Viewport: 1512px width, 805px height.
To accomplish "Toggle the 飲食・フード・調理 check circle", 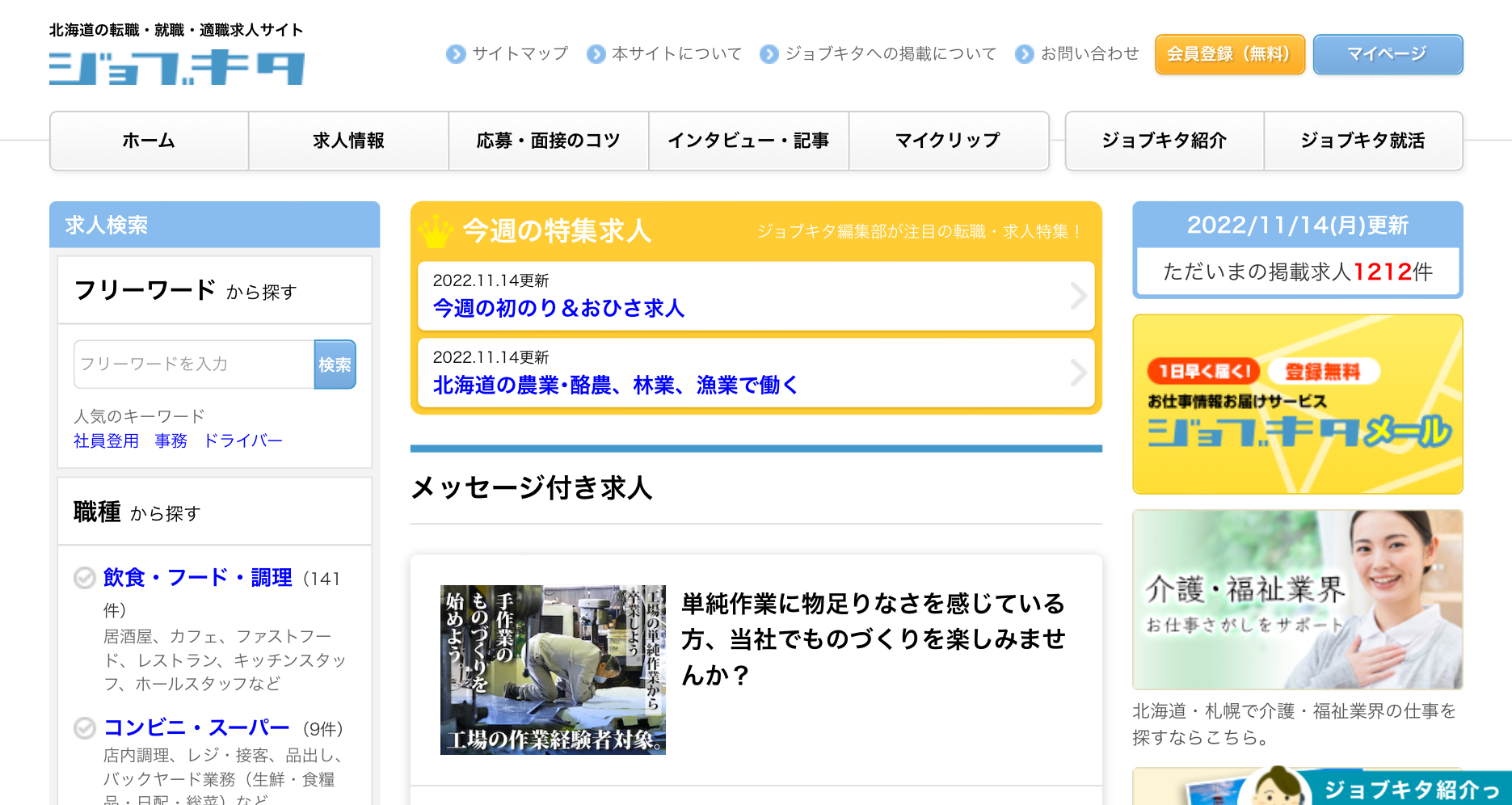I will click(x=85, y=578).
